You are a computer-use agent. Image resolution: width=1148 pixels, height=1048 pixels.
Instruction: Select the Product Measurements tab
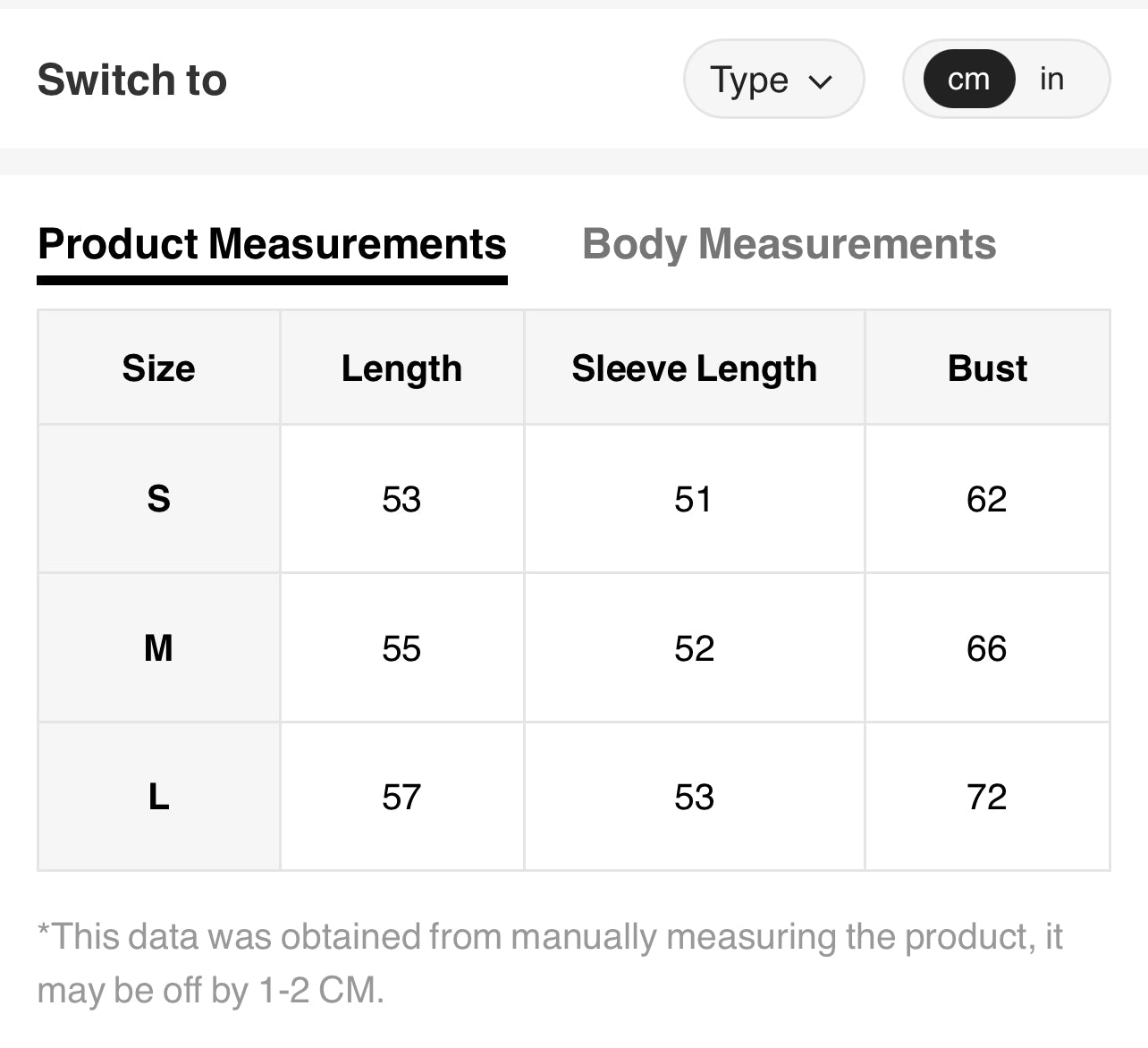272,244
